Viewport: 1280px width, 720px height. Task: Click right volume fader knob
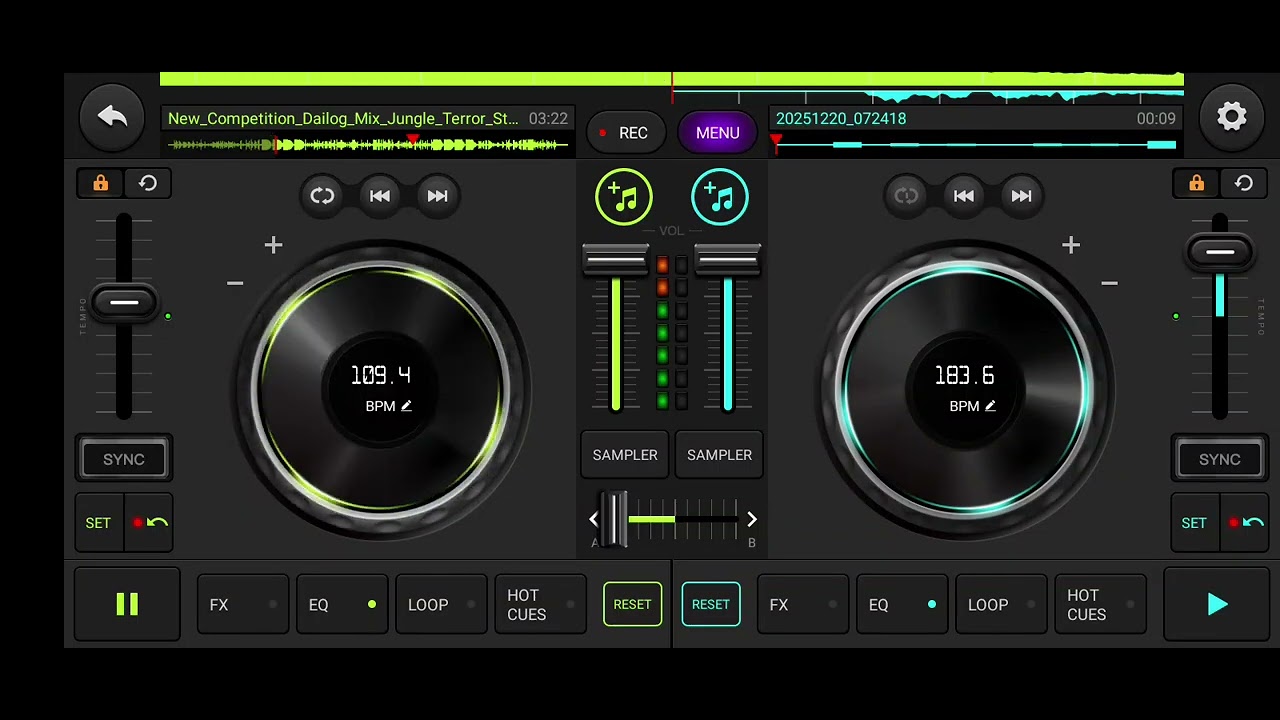pos(728,260)
